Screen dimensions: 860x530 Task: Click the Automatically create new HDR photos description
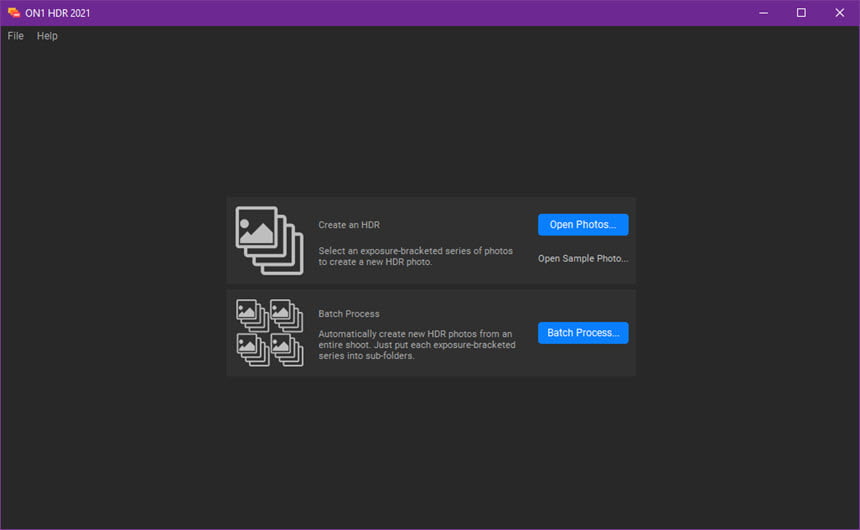click(x=417, y=345)
